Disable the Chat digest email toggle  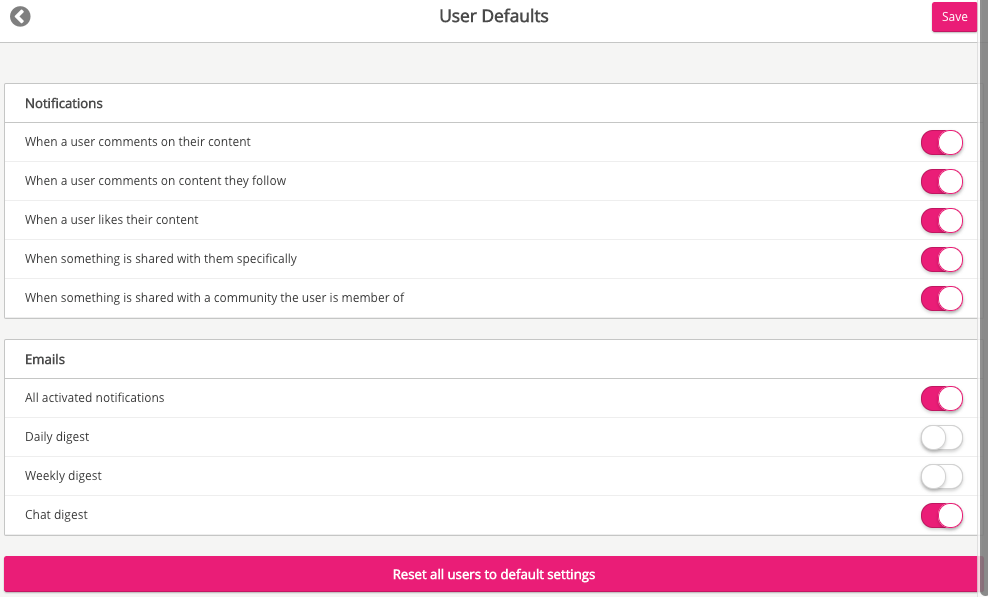[x=941, y=515]
